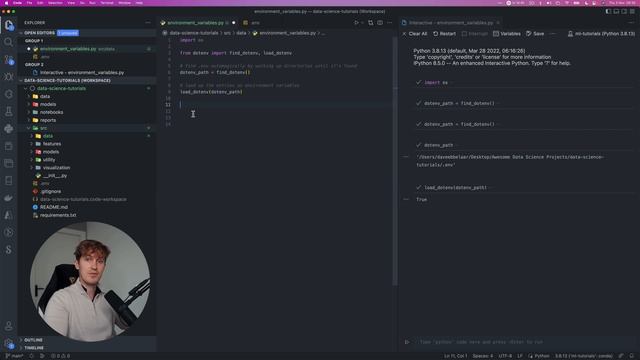Open the dropdown arrow beside run icon
The height and width of the screenshot is (360, 640).
click(362, 23)
